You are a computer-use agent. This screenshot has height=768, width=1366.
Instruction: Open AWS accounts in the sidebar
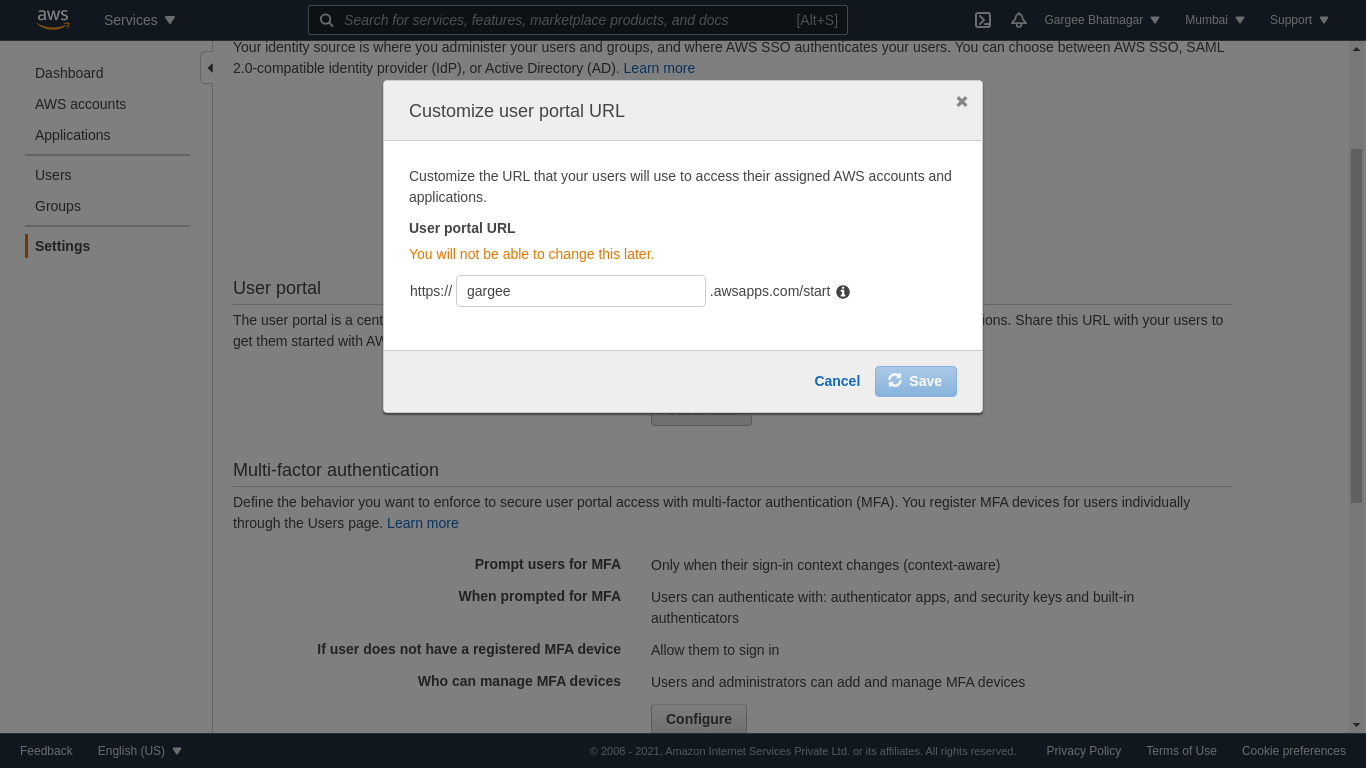point(80,104)
